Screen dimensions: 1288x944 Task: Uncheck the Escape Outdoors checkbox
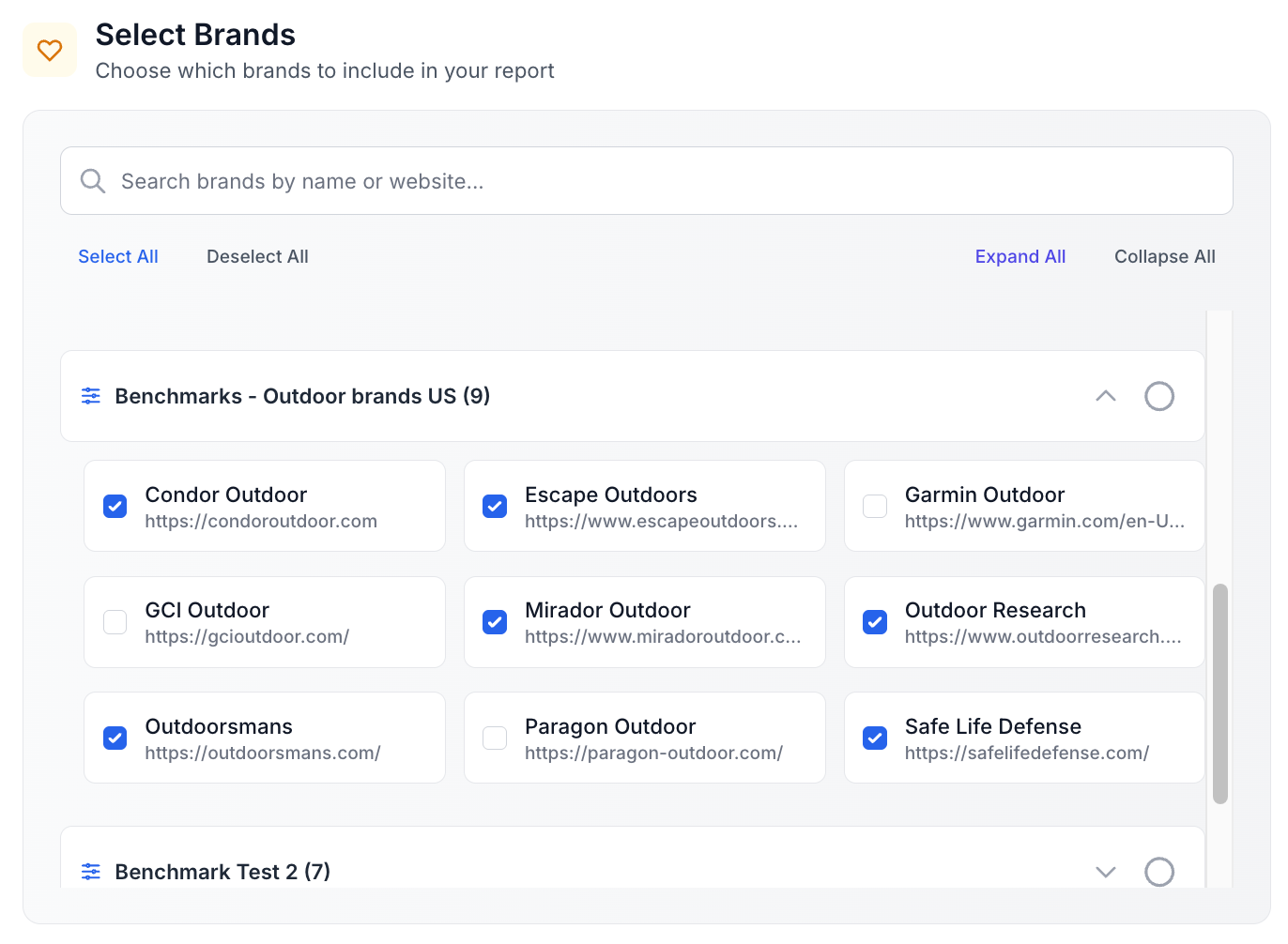coord(495,507)
